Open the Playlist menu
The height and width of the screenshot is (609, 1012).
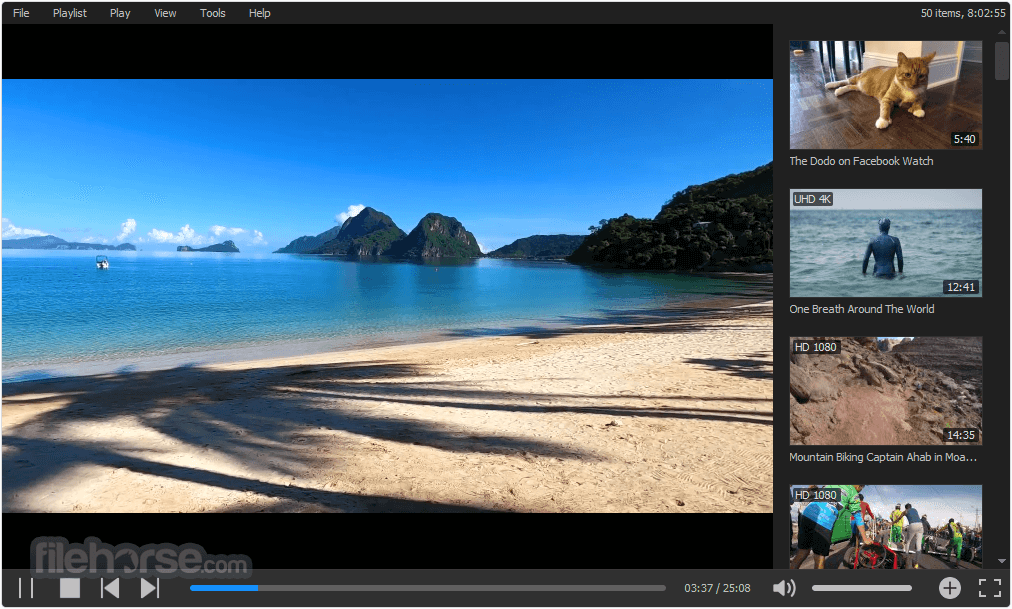69,13
